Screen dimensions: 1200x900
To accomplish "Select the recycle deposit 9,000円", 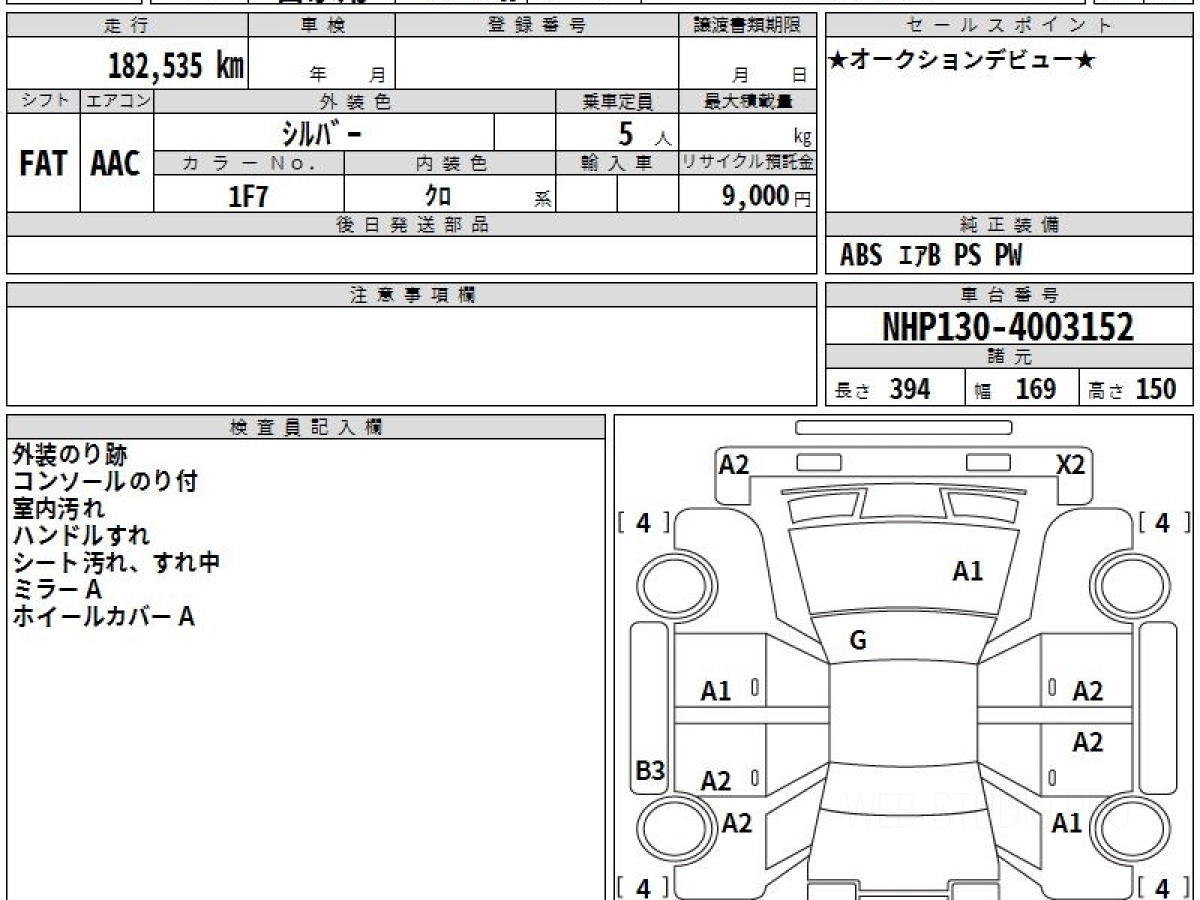I will [x=767, y=196].
